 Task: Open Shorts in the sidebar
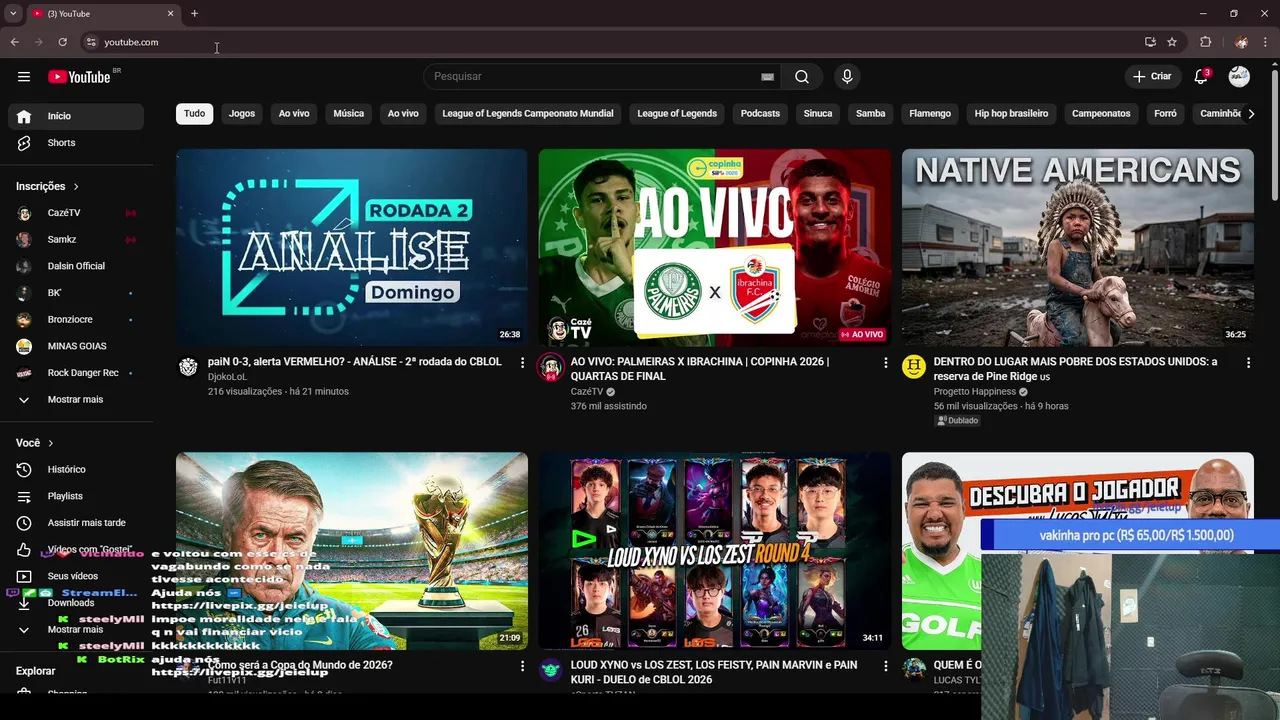pyautogui.click(x=76, y=143)
